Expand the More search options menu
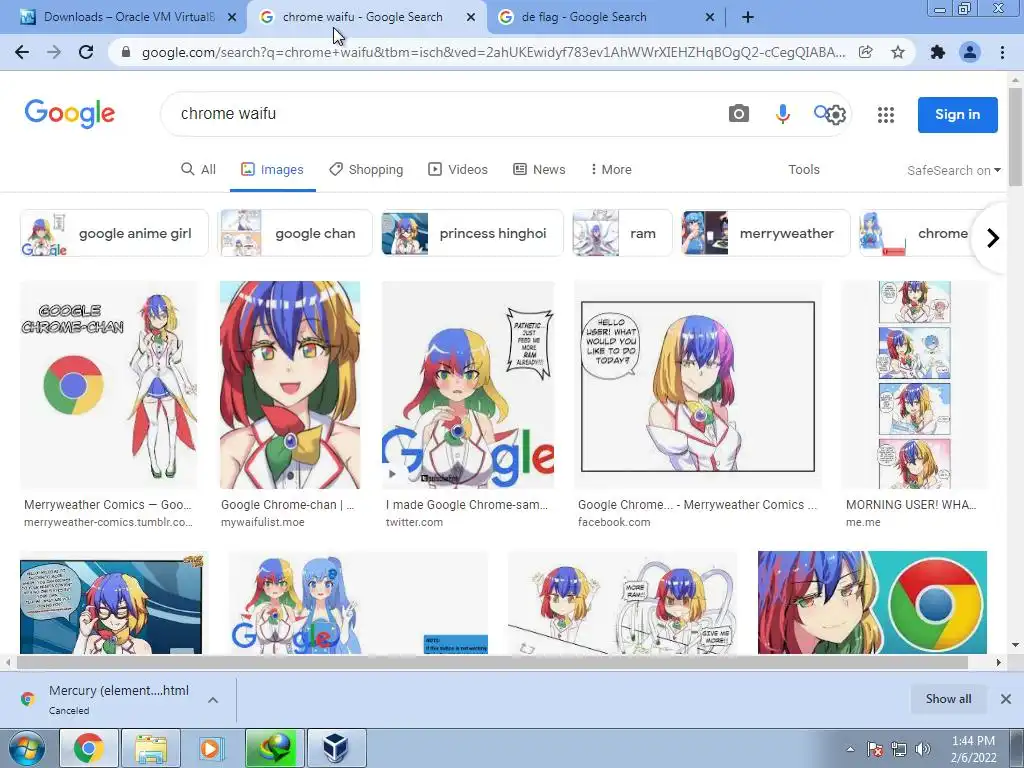 [x=611, y=169]
